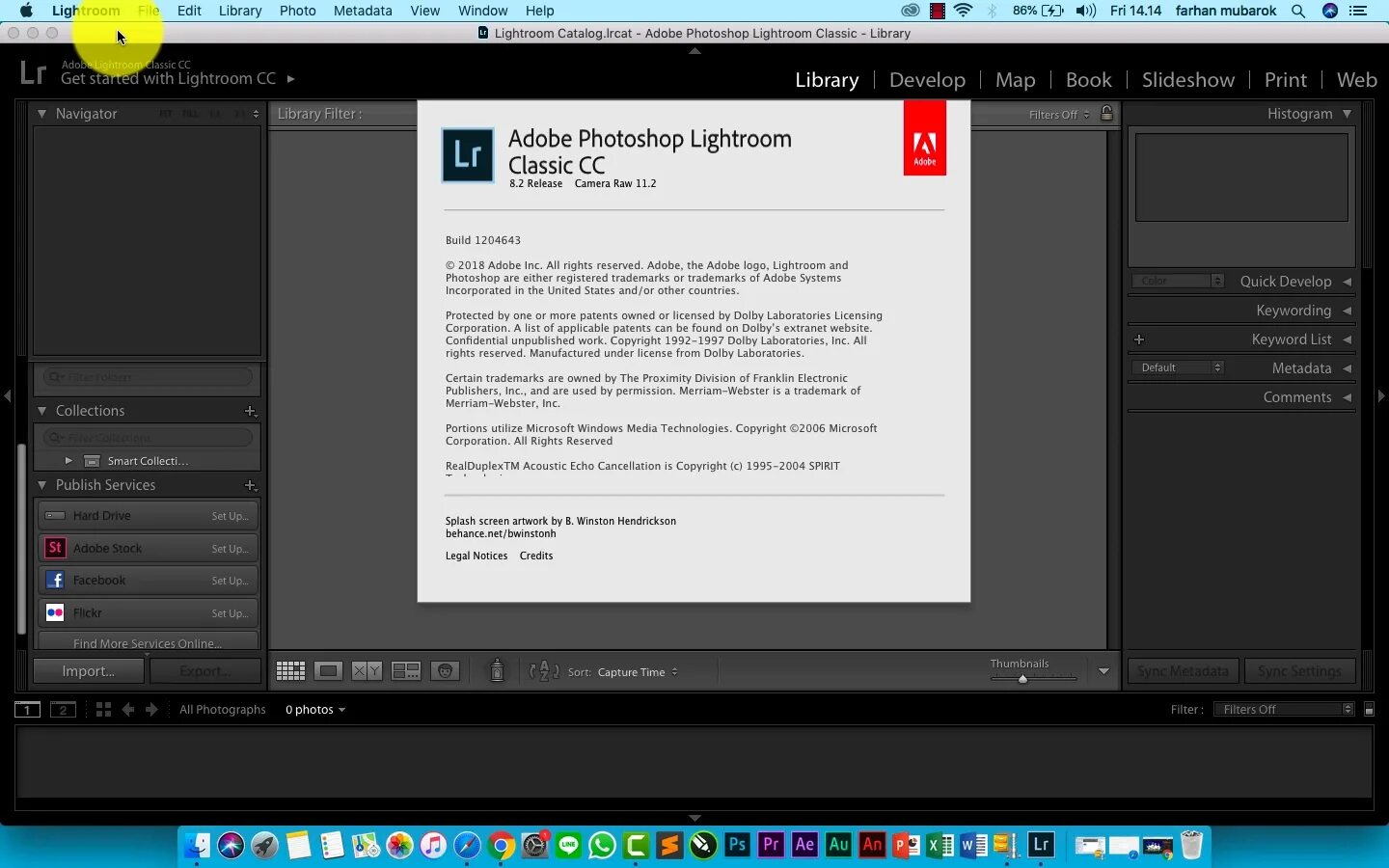Select the Painter spray can tool
The height and width of the screenshot is (868, 1389).
tap(497, 670)
